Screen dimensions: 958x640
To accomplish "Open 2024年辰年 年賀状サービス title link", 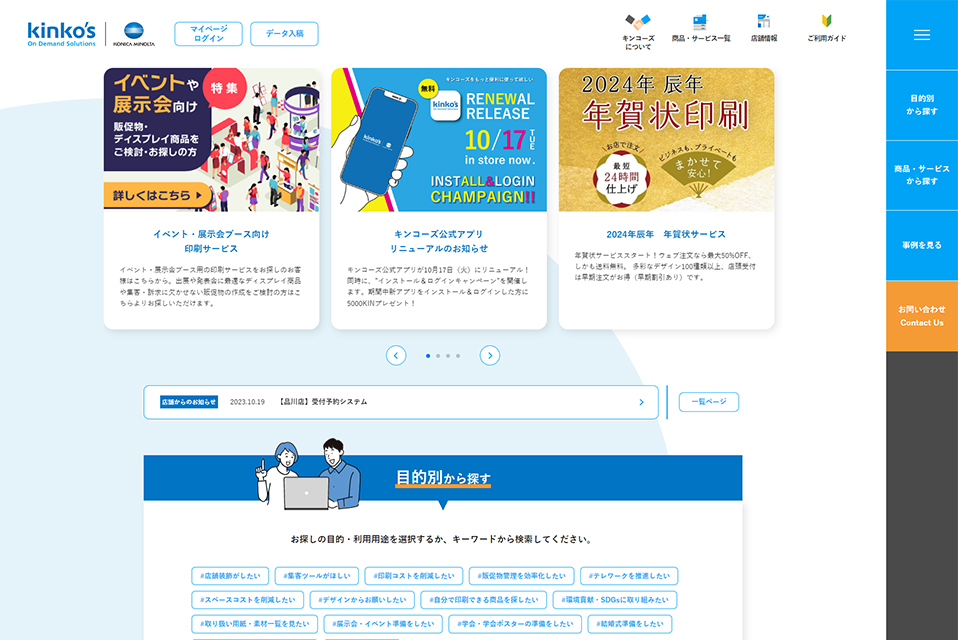I will coord(666,235).
